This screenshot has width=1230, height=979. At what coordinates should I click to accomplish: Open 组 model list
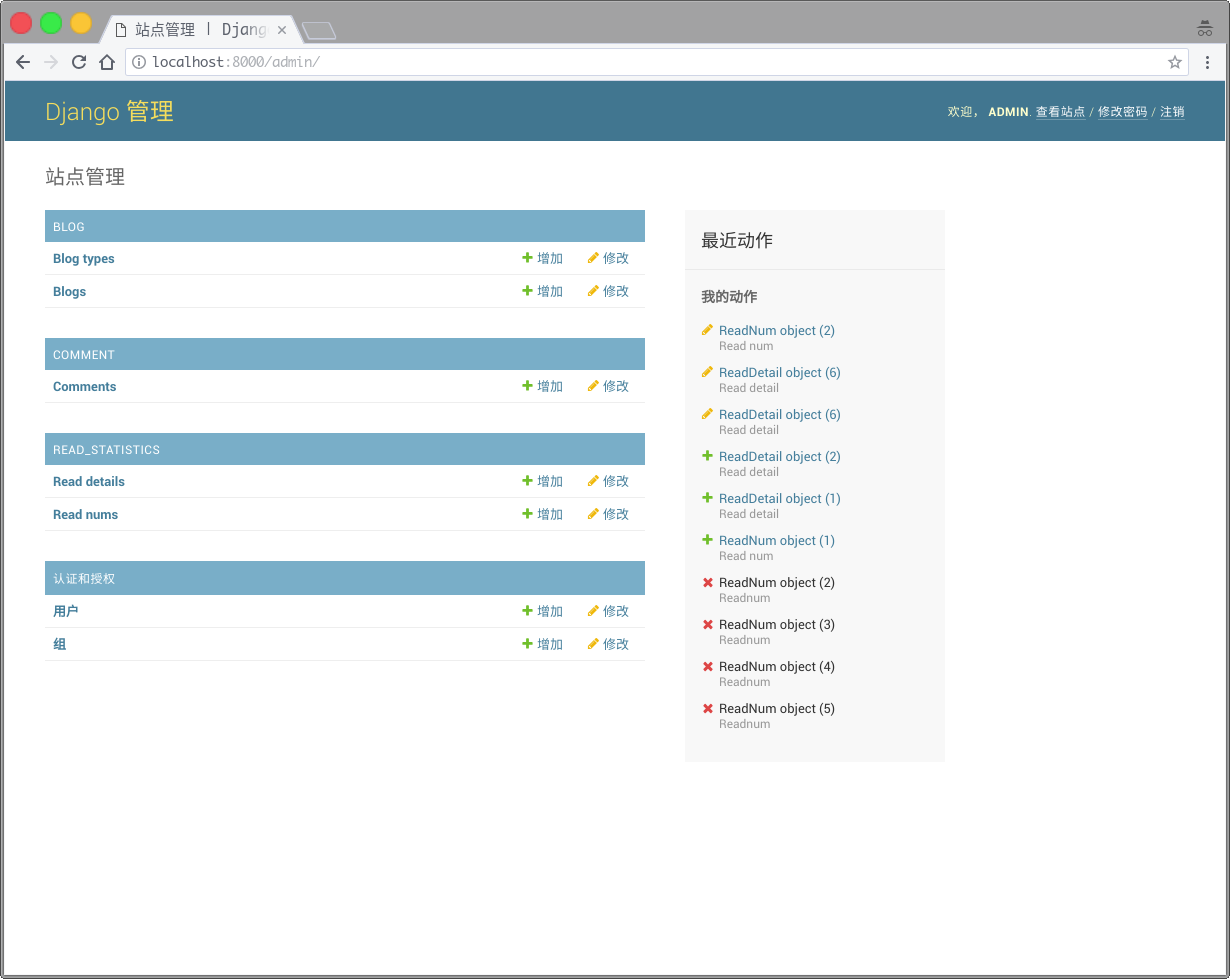[x=59, y=644]
